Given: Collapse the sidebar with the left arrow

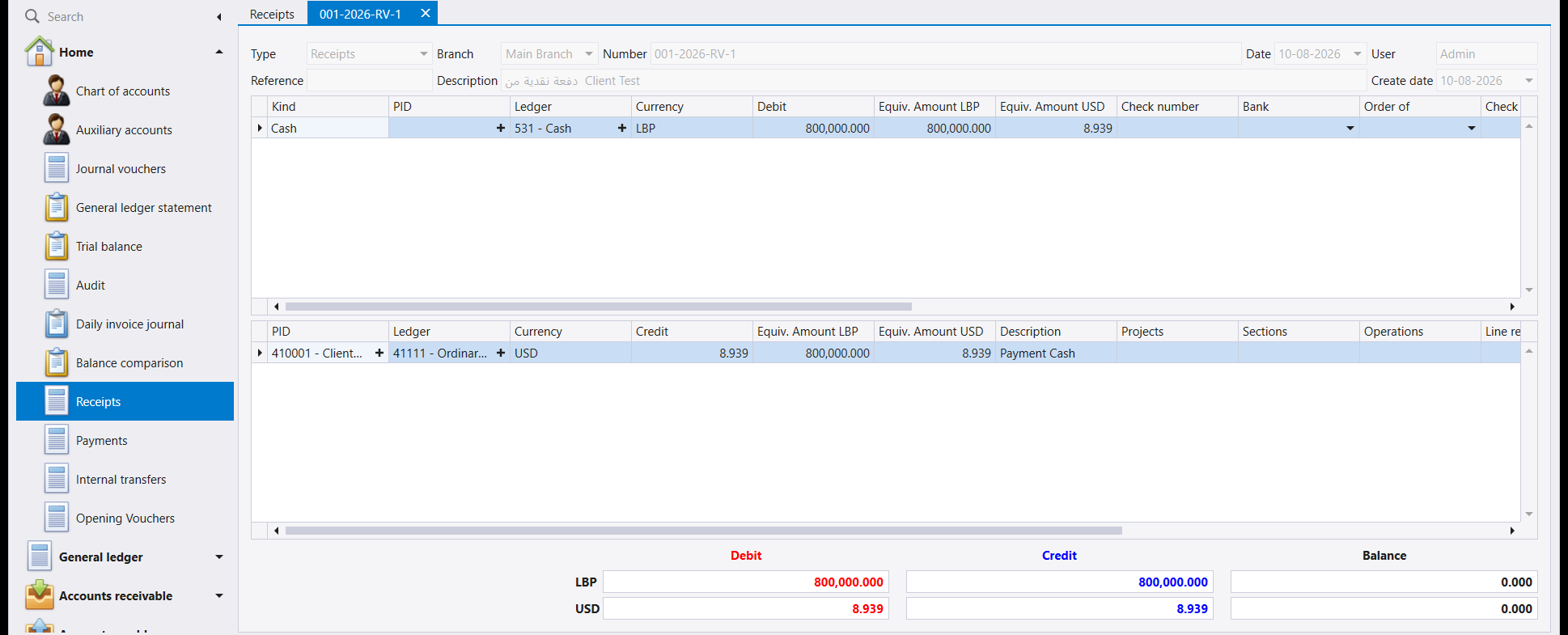Looking at the screenshot, I should 218,17.
